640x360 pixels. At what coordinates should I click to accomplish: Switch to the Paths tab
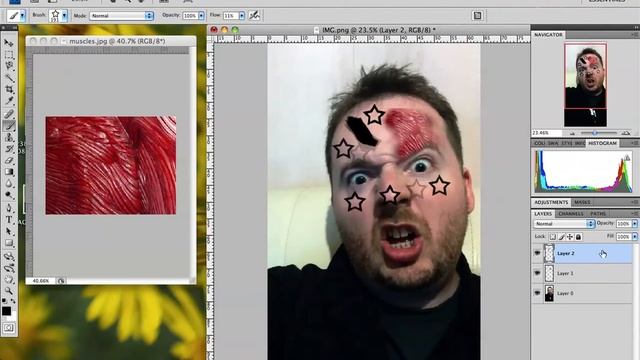[x=598, y=213]
